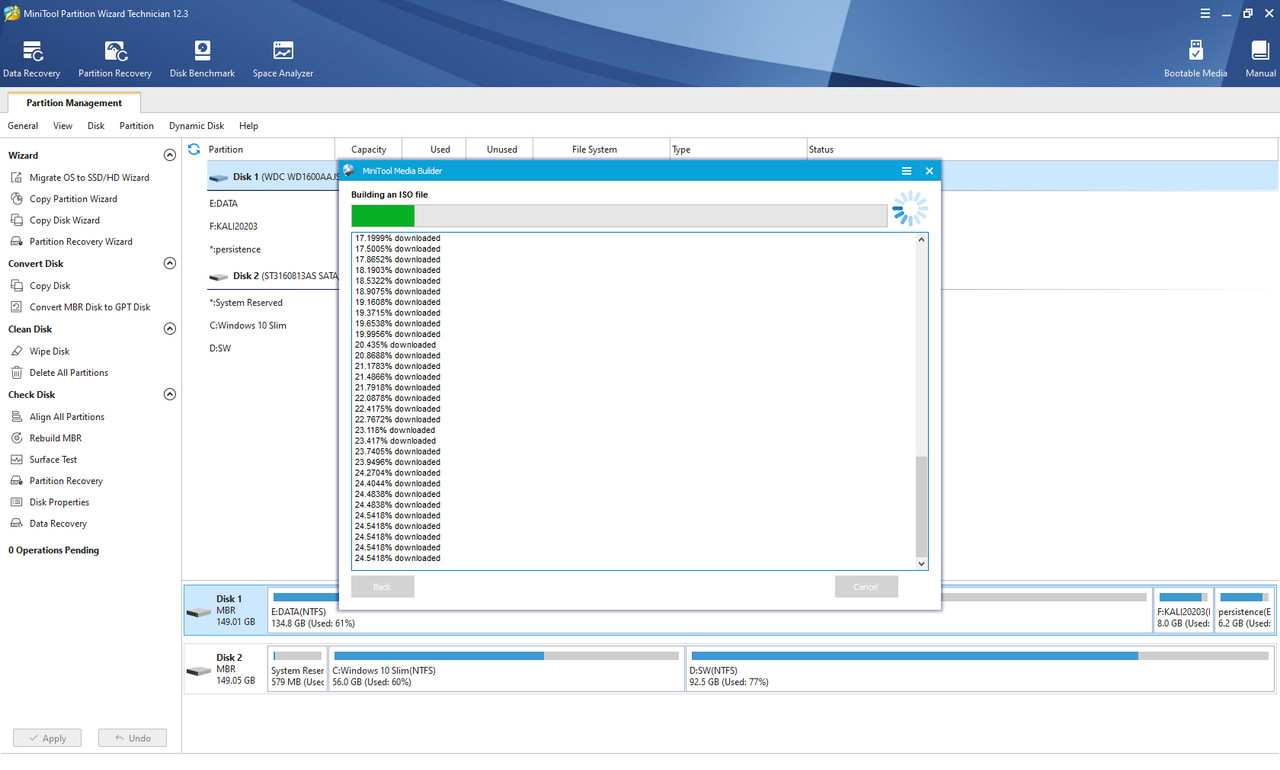The image size is (1280, 770).
Task: Click the Back button in Media Builder
Action: point(382,587)
